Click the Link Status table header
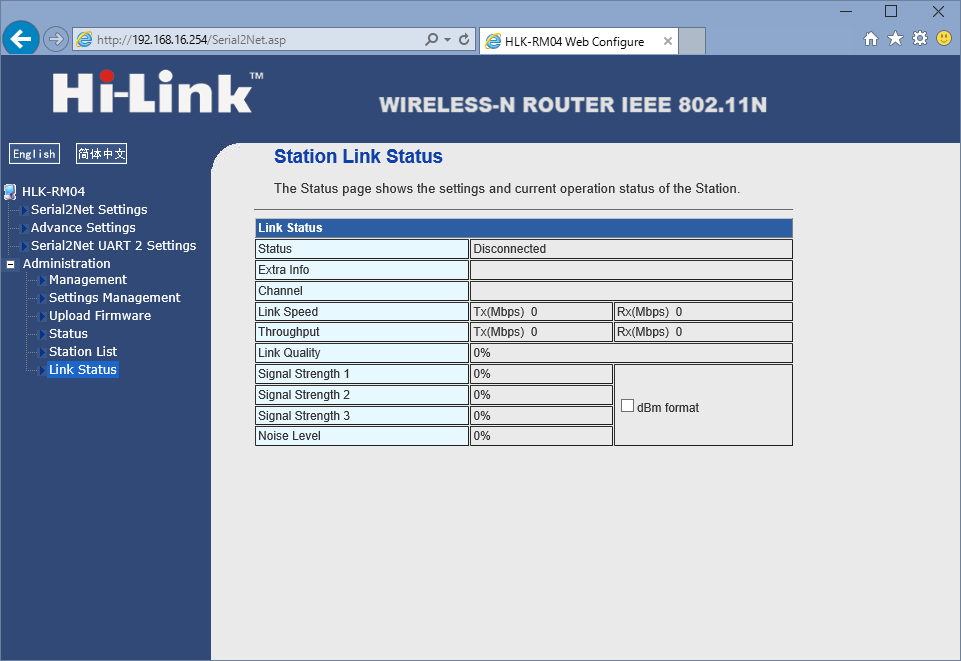The height and width of the screenshot is (661, 961). click(523, 228)
